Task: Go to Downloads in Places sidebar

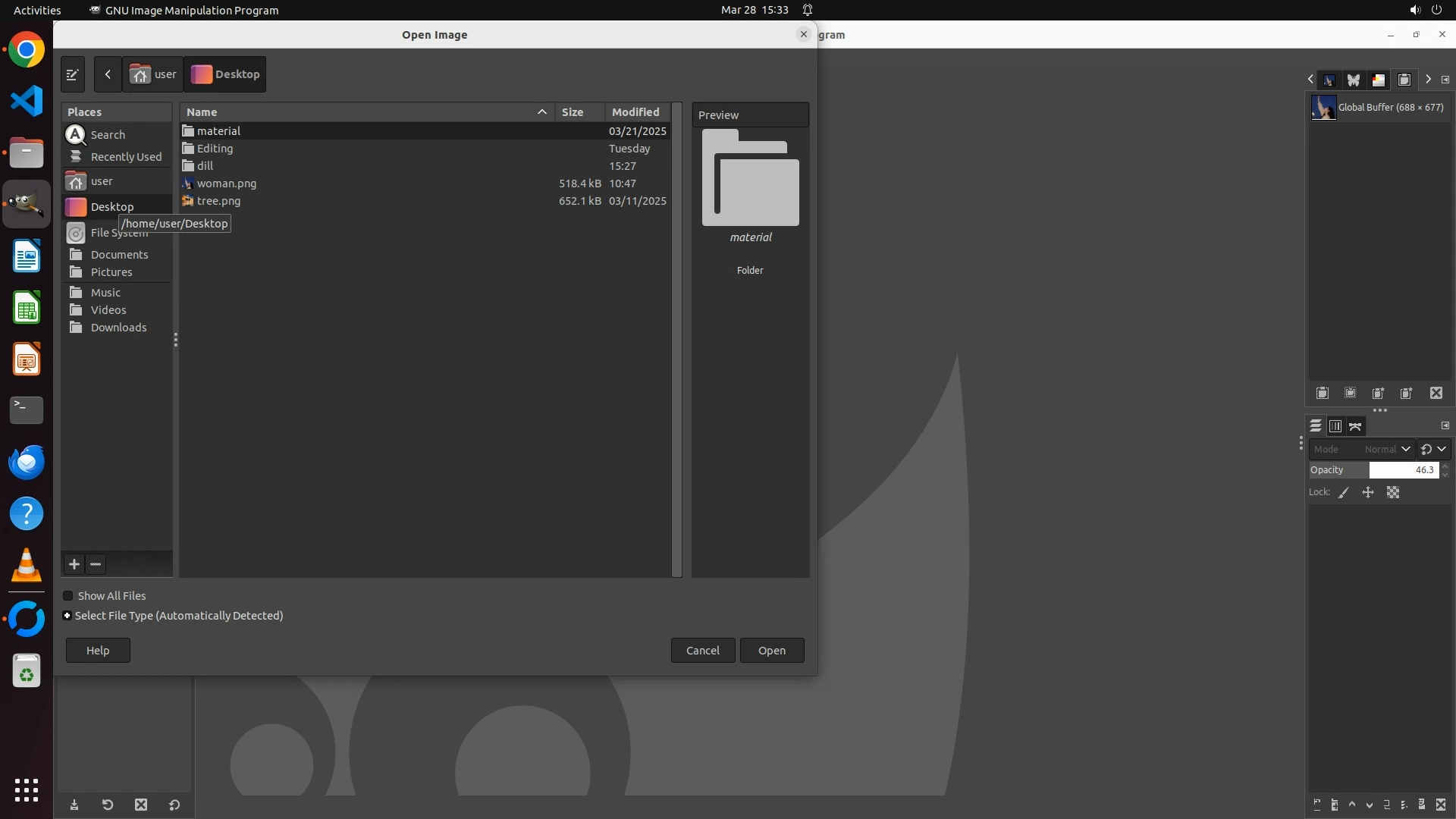Action: click(x=118, y=328)
